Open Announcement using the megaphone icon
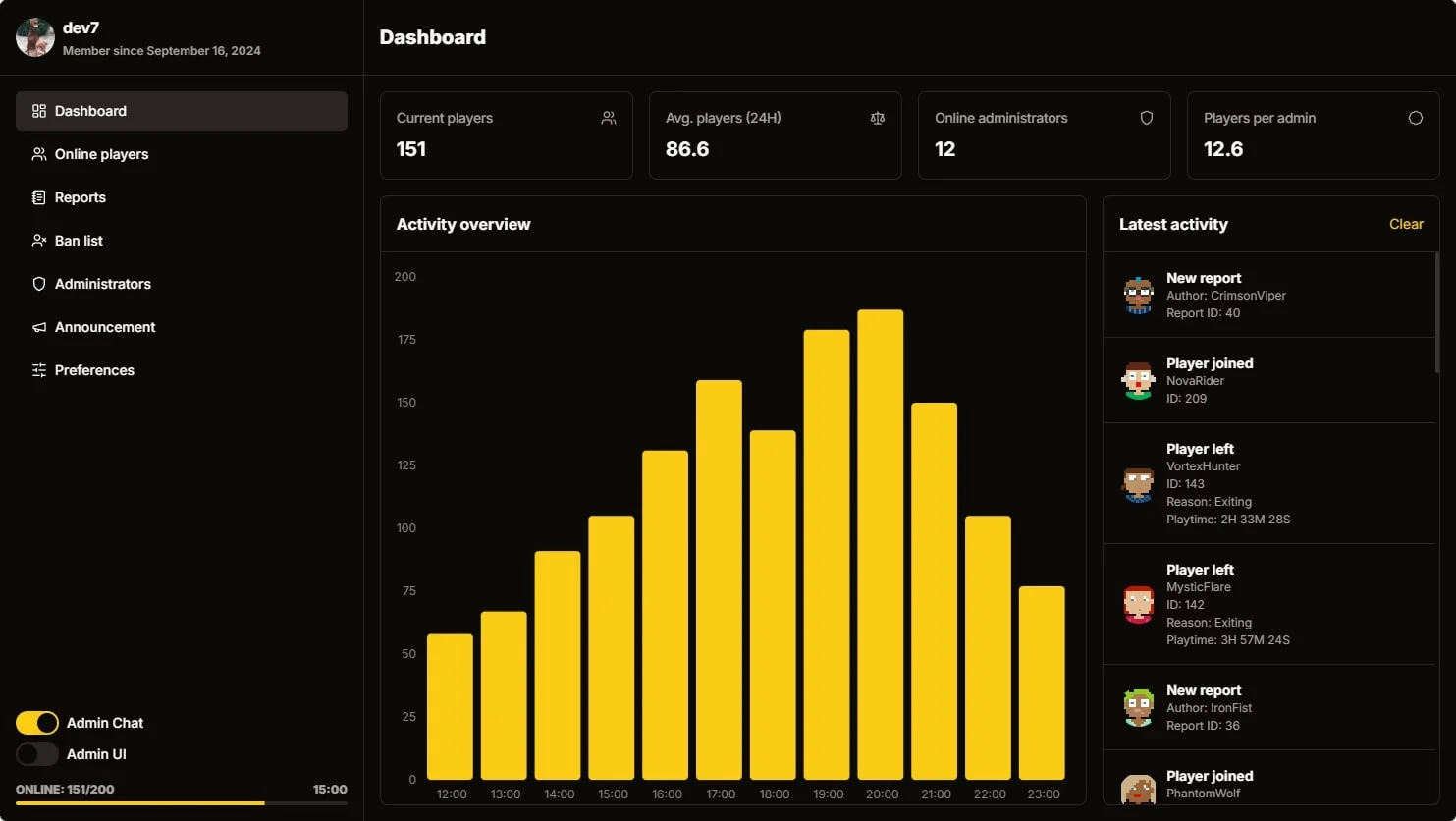 coord(38,327)
